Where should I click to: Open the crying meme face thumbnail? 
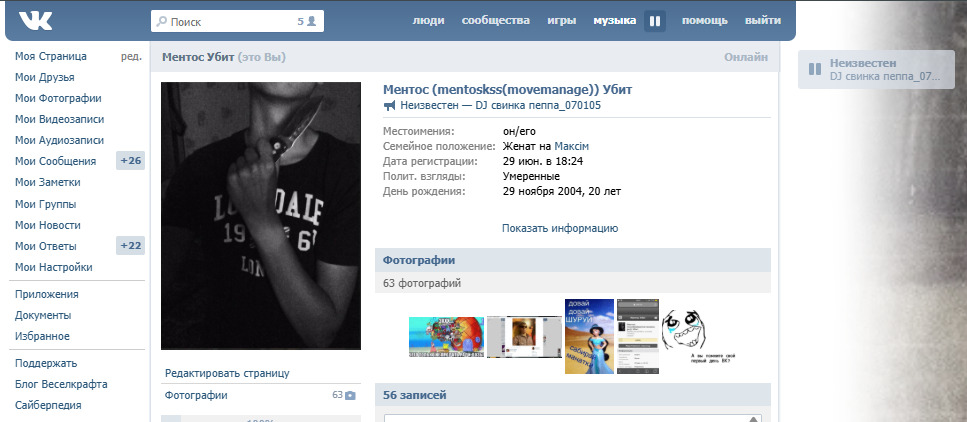pos(699,336)
